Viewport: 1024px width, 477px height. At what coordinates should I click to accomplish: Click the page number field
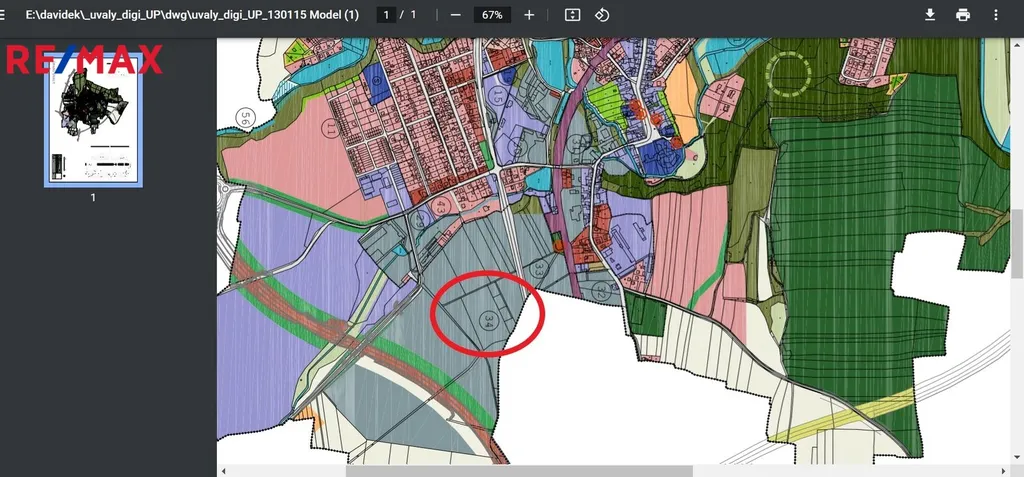388,15
